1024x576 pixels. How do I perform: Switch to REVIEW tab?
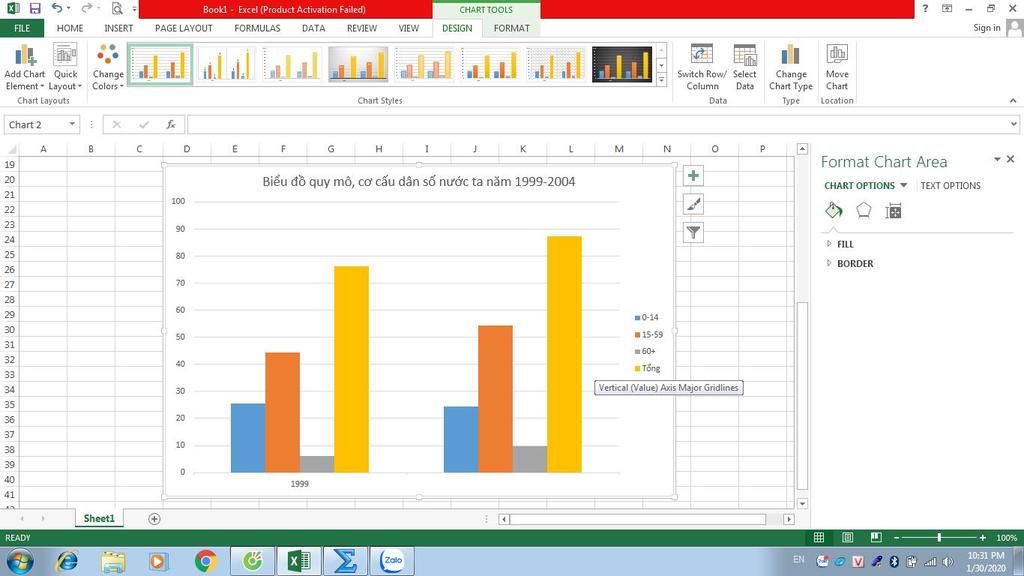click(362, 28)
